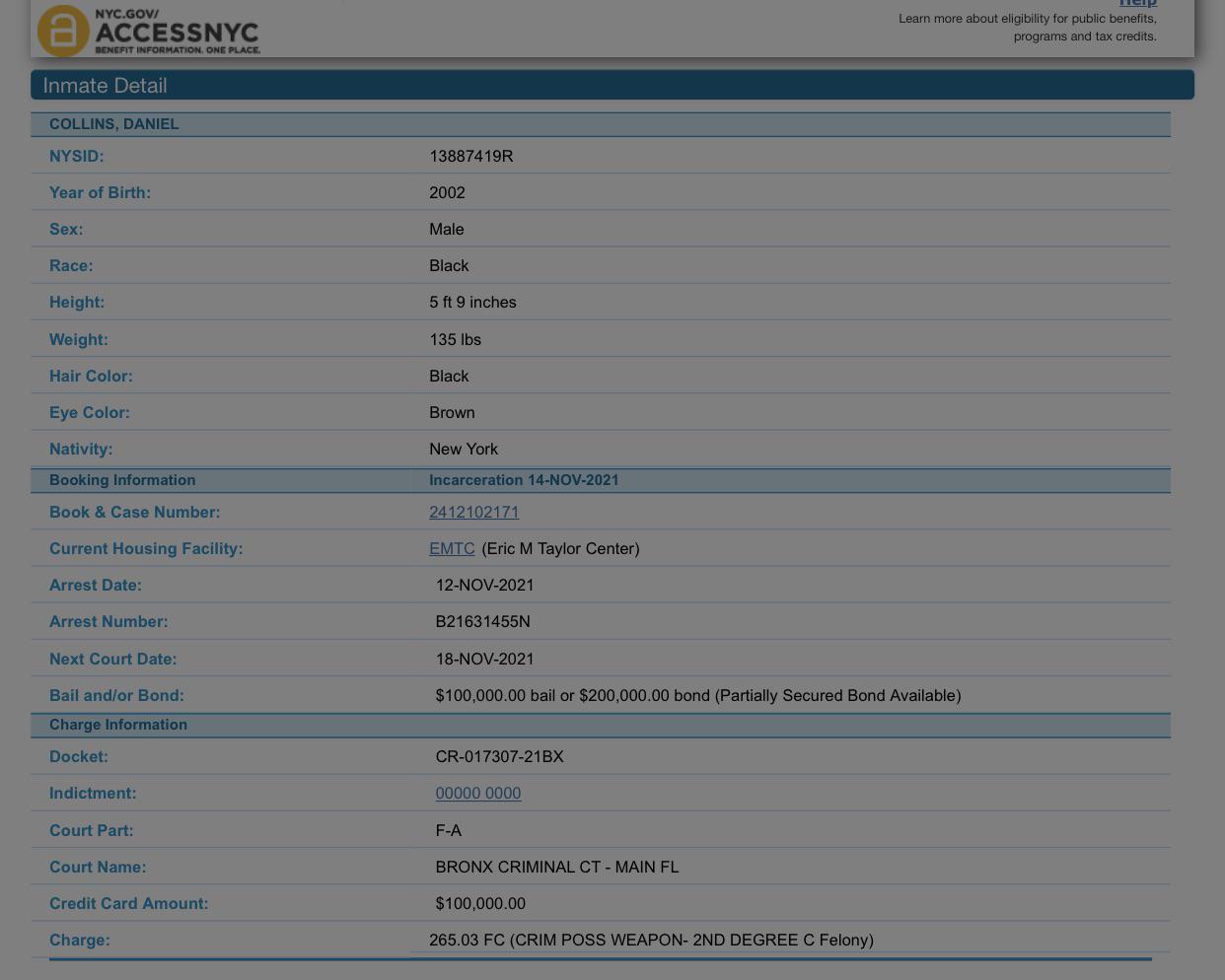Select the Charge 265.03 FC description
Image resolution: width=1225 pixels, height=980 pixels.
[x=651, y=940]
